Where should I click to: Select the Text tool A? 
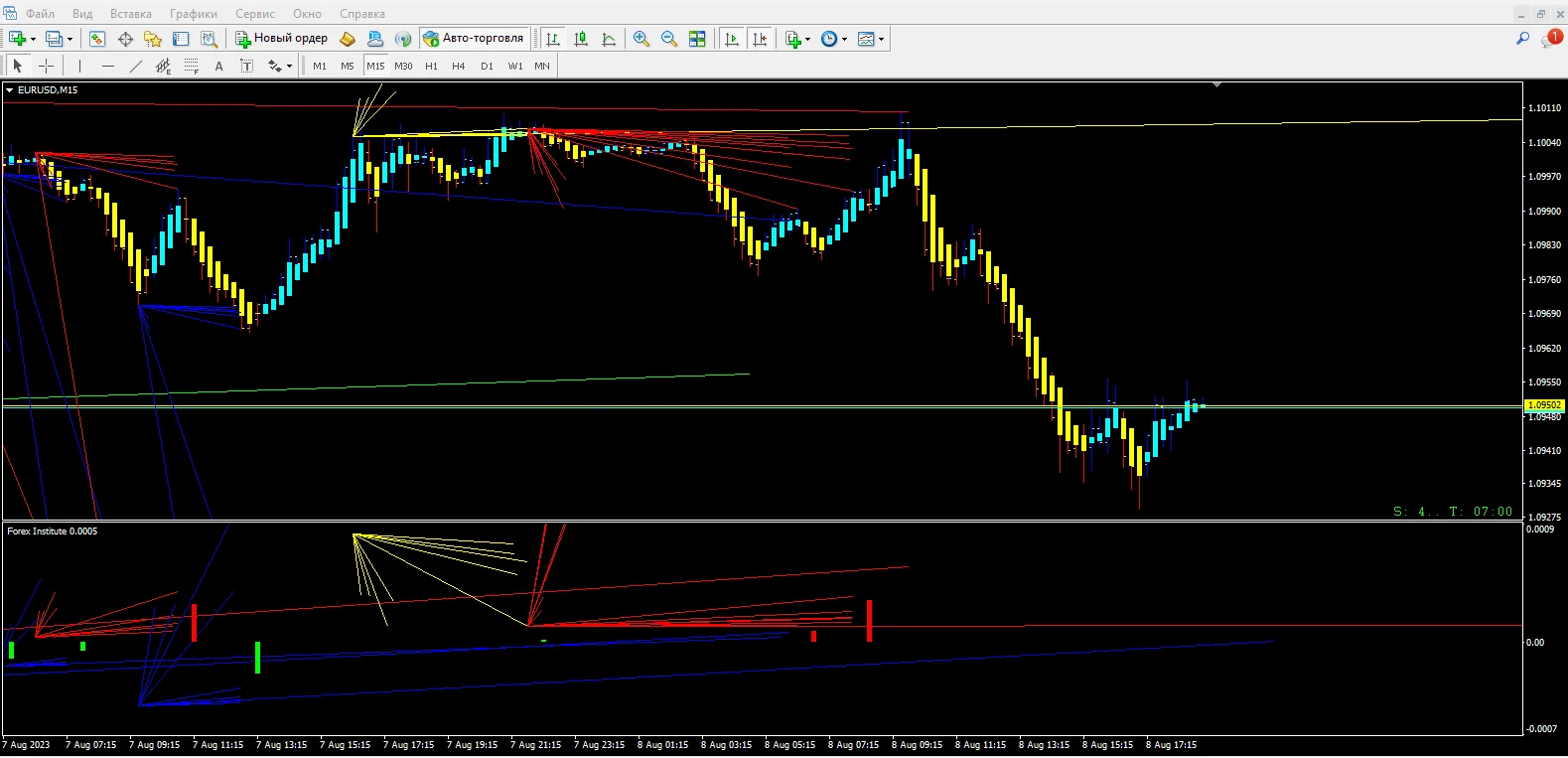pyautogui.click(x=219, y=67)
